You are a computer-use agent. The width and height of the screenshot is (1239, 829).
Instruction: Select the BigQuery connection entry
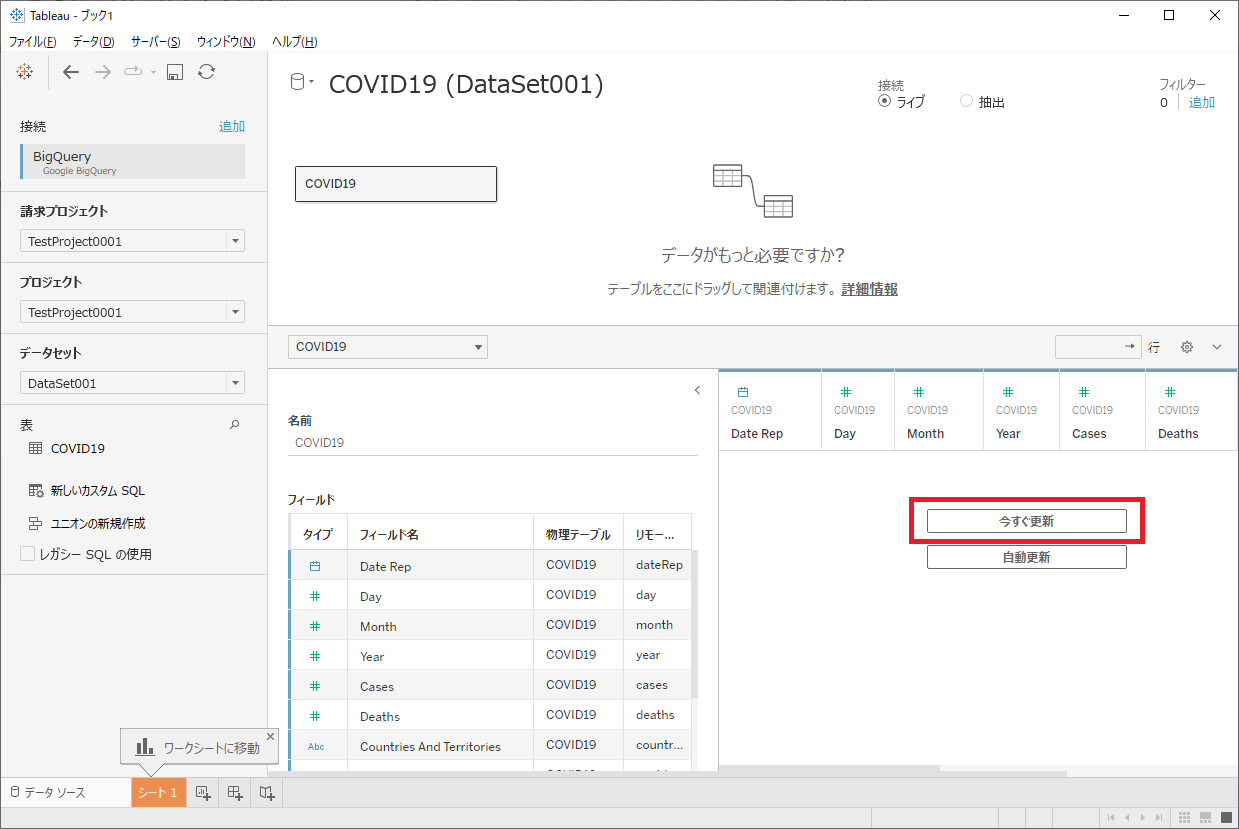coord(132,162)
